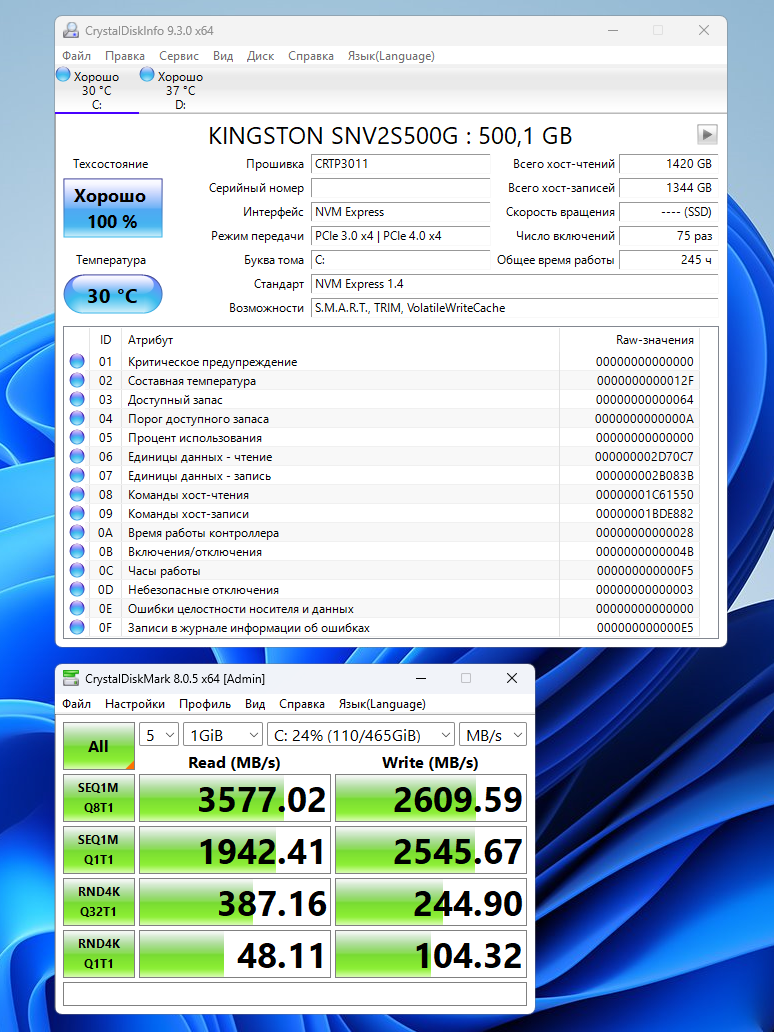Open Диск menu in CrystalDiskInfo
This screenshot has height=1032, width=774.
click(260, 56)
